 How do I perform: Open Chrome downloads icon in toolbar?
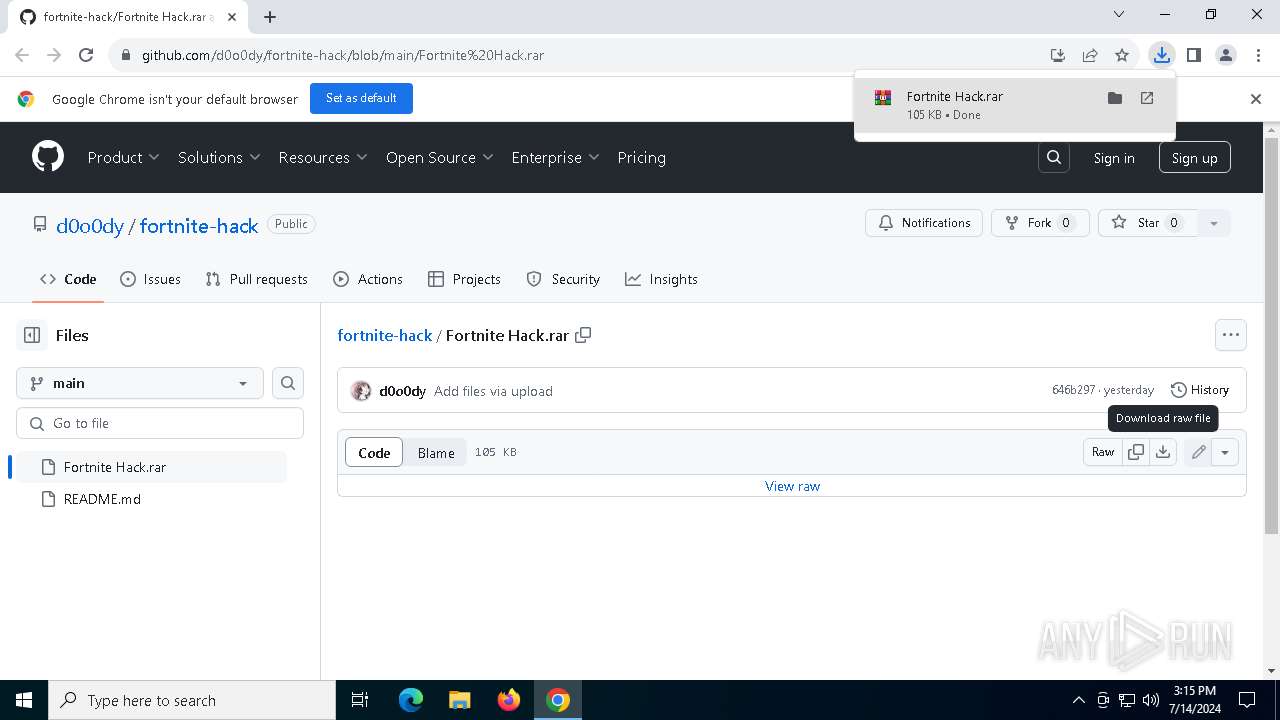1161,55
